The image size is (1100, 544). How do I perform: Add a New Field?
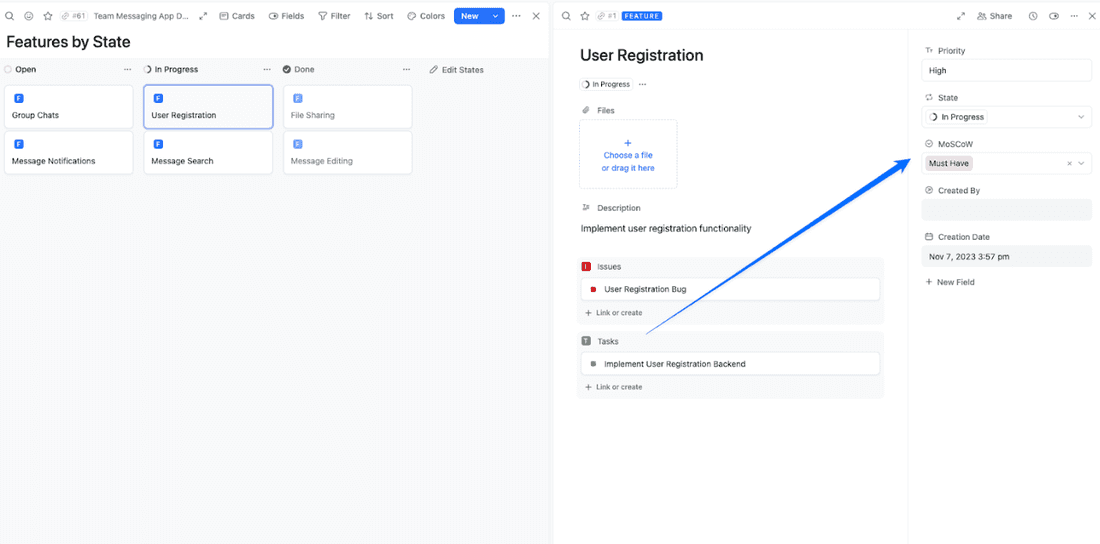(x=951, y=282)
